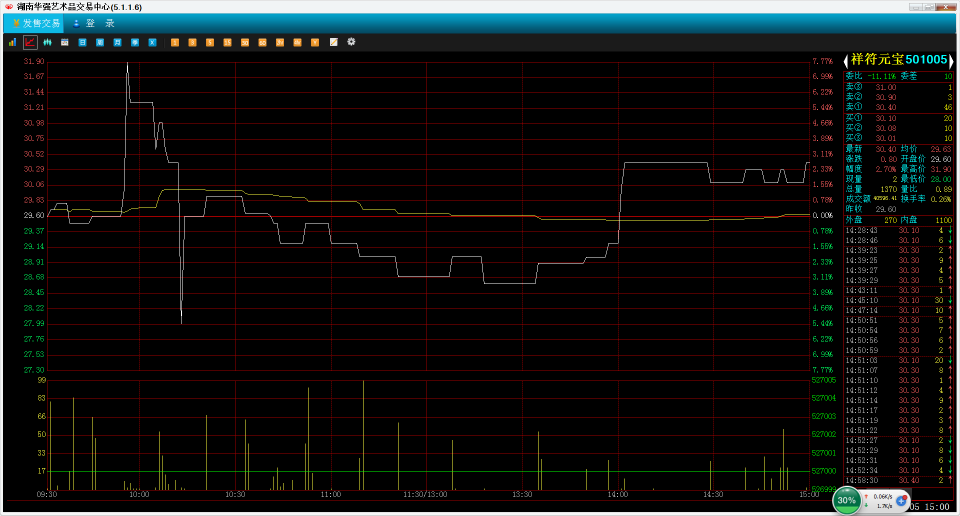The height and width of the screenshot is (516, 960).
Task: Open the settings gear in the toolbar
Action: 351,42
